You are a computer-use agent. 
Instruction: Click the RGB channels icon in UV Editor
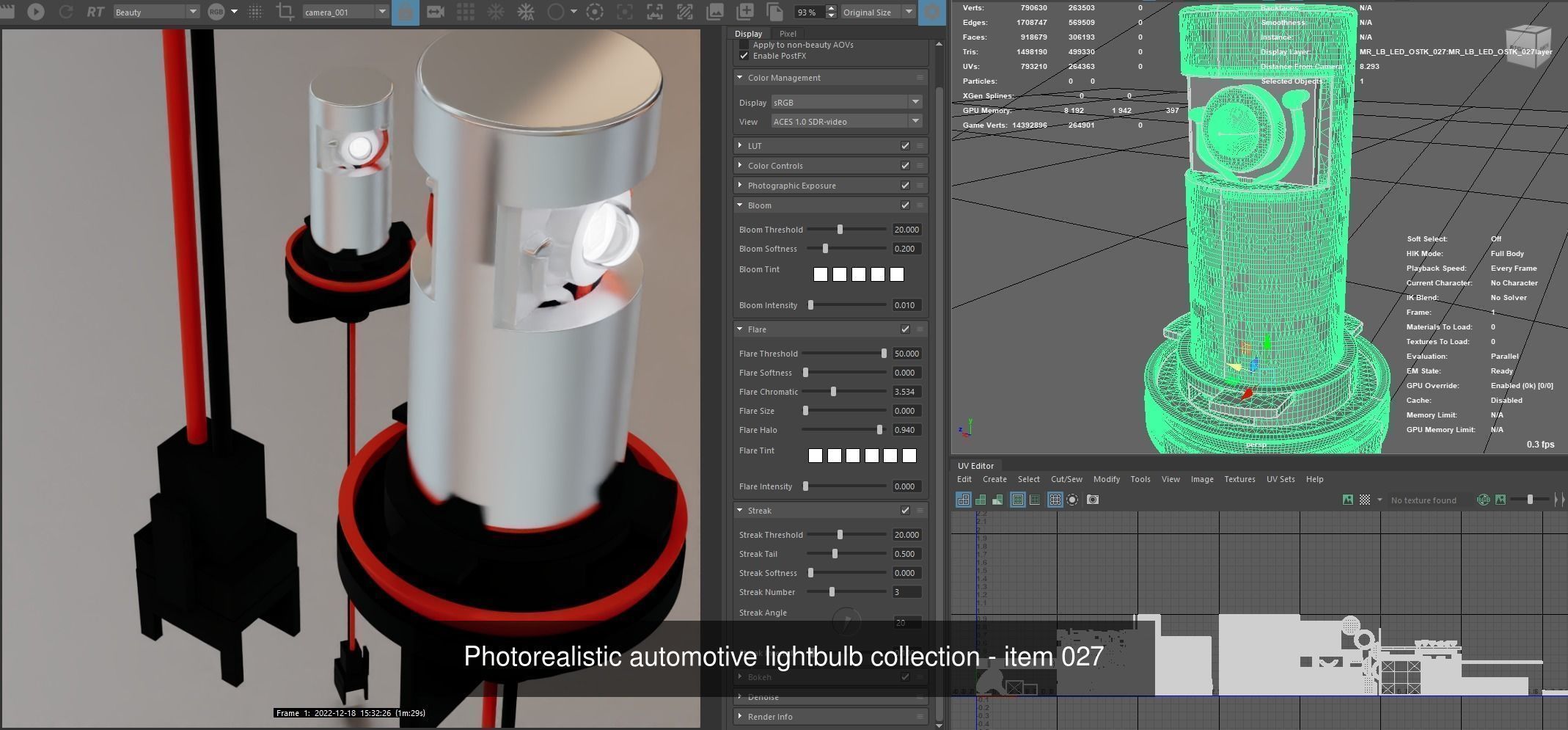pos(1483,500)
